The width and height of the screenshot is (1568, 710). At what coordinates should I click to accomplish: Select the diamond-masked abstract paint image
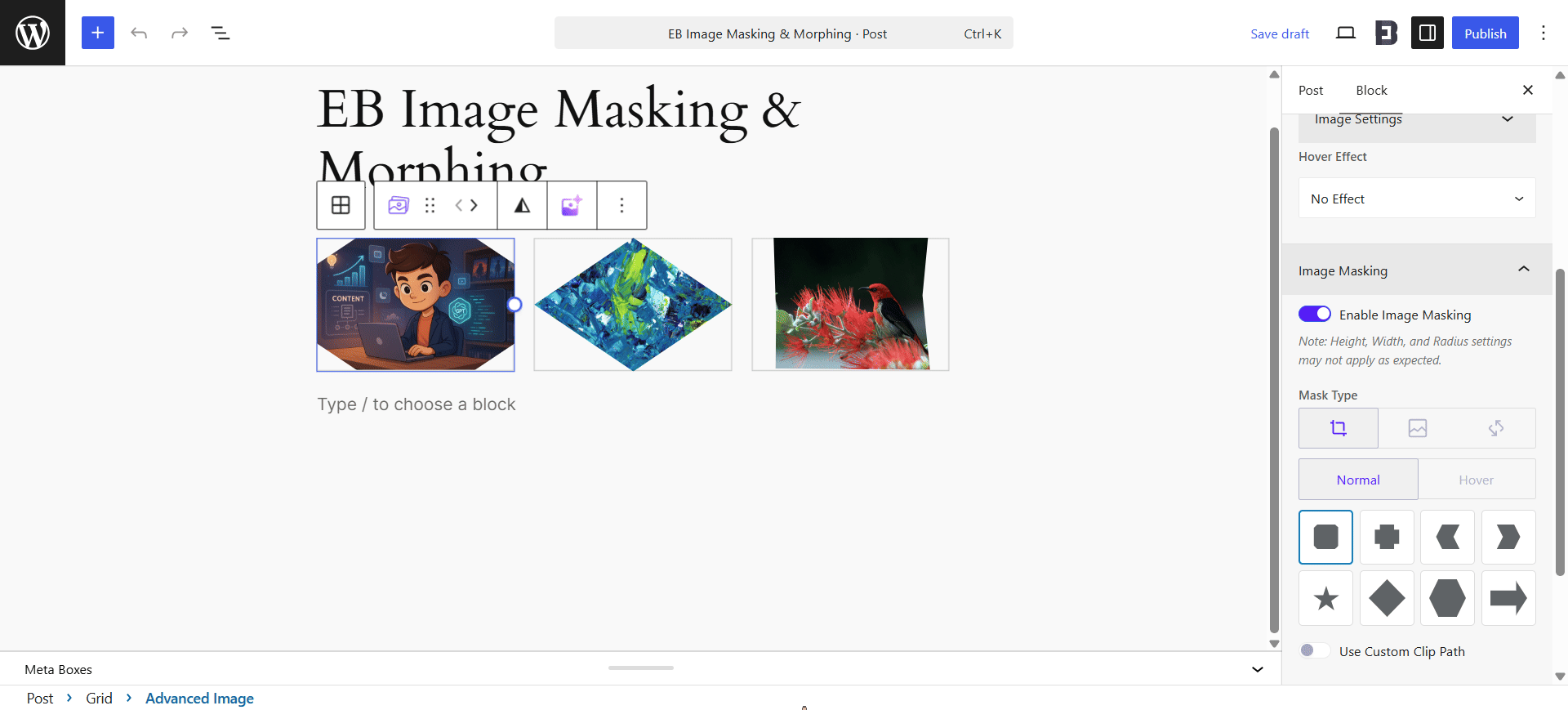(633, 305)
